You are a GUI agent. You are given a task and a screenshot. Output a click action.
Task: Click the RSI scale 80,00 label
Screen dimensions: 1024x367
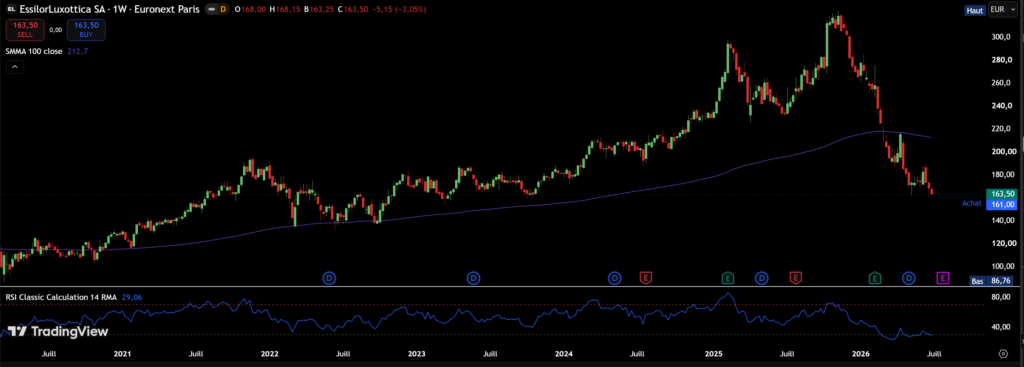tap(1002, 297)
